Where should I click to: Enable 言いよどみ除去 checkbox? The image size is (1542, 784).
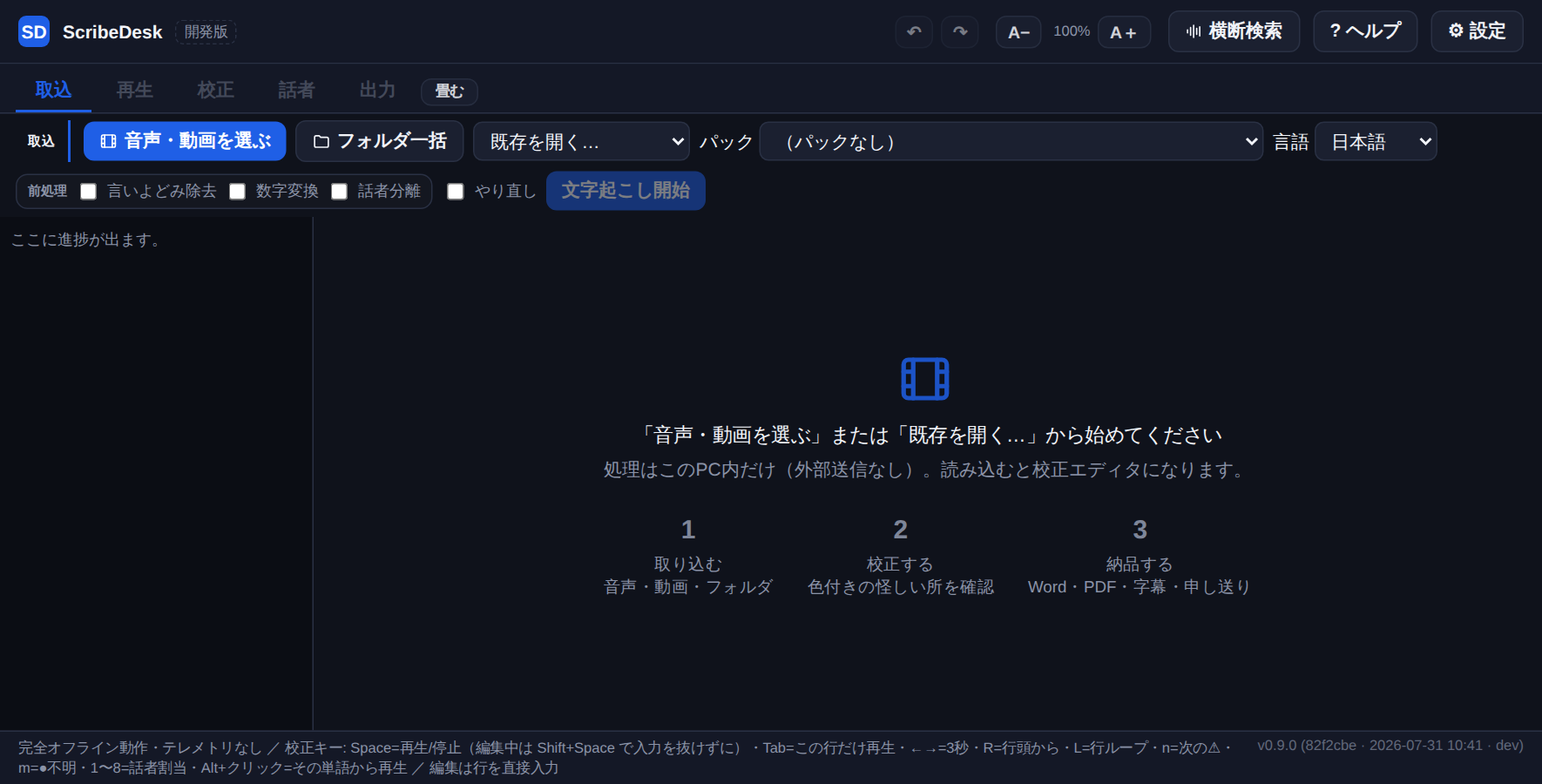pyautogui.click(x=89, y=192)
